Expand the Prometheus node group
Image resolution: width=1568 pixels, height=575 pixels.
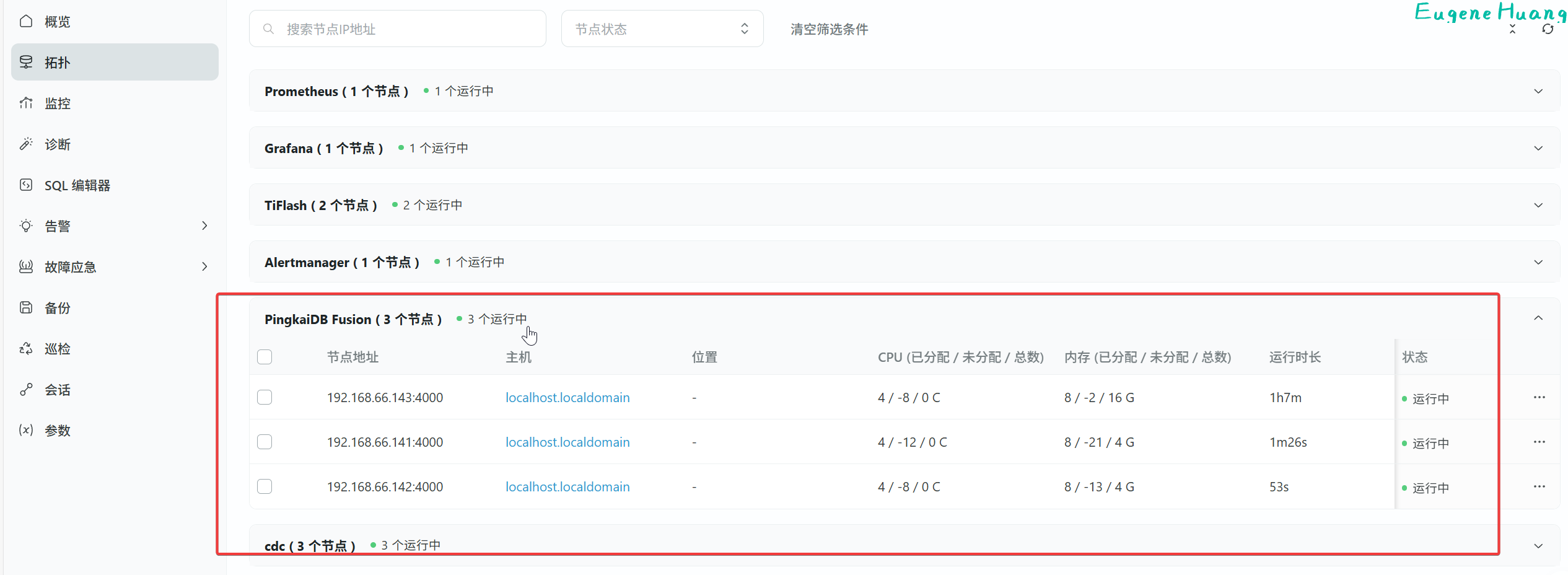pyautogui.click(x=1538, y=91)
